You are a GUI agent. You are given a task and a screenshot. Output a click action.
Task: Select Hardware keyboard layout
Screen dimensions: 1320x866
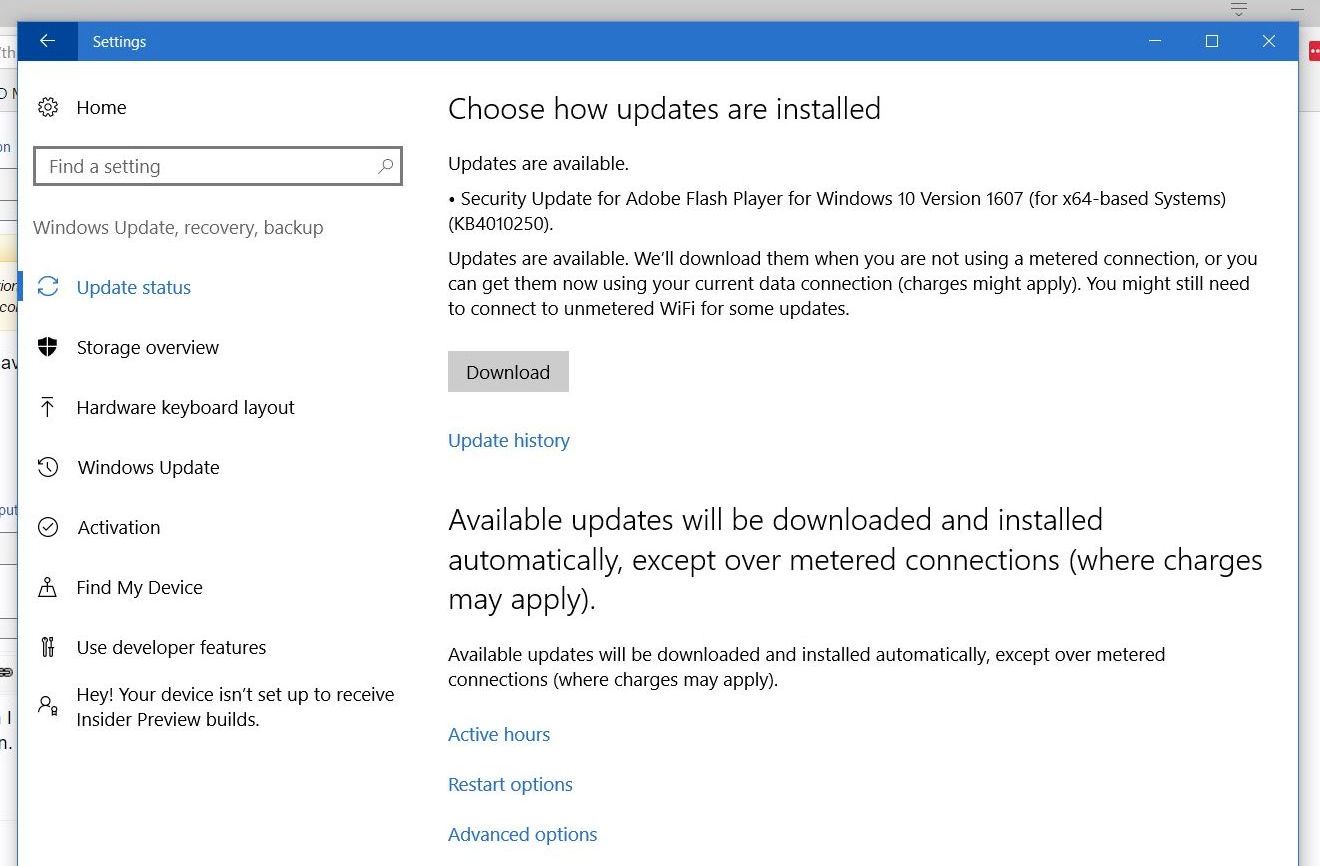[185, 407]
